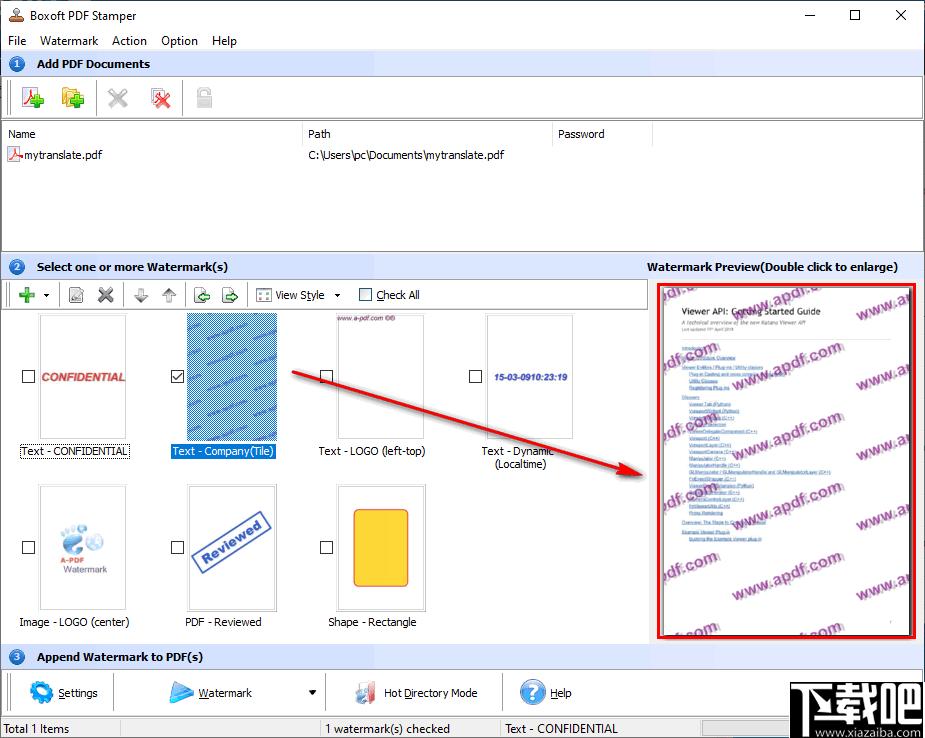Open the Help menu in the menu bar

(x=224, y=41)
